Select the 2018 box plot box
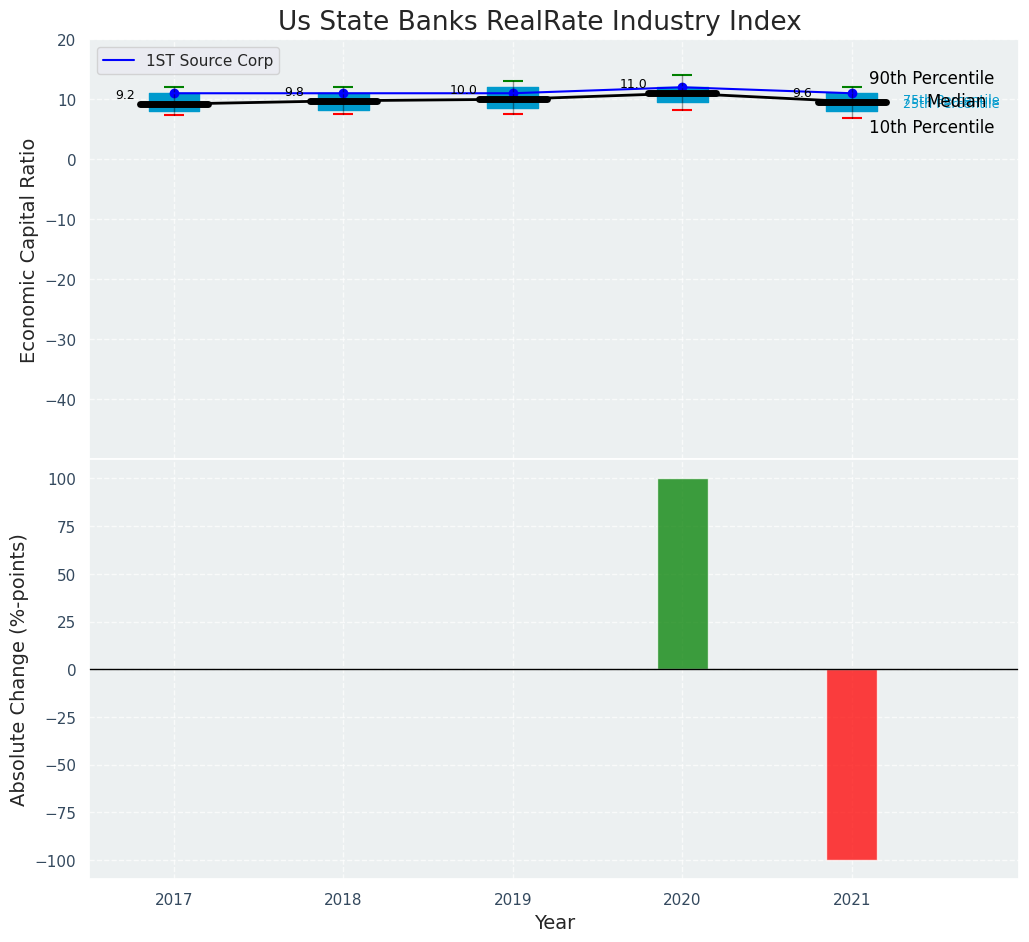The image size is (1029, 942). click(x=343, y=101)
